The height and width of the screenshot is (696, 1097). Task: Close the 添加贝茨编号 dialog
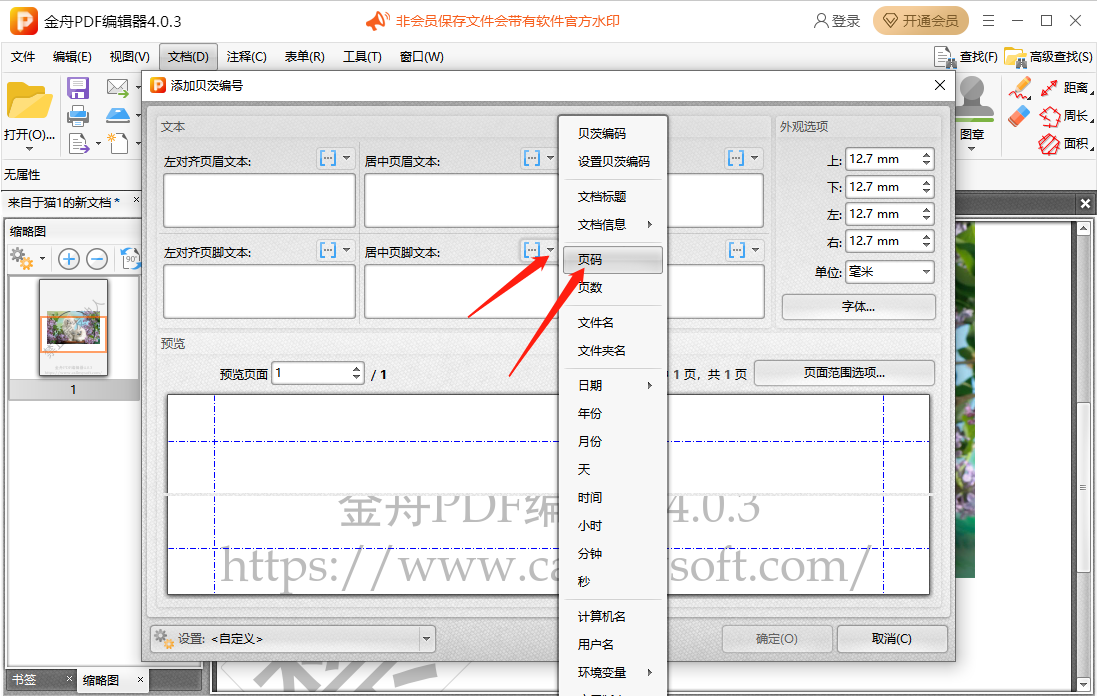coord(940,85)
